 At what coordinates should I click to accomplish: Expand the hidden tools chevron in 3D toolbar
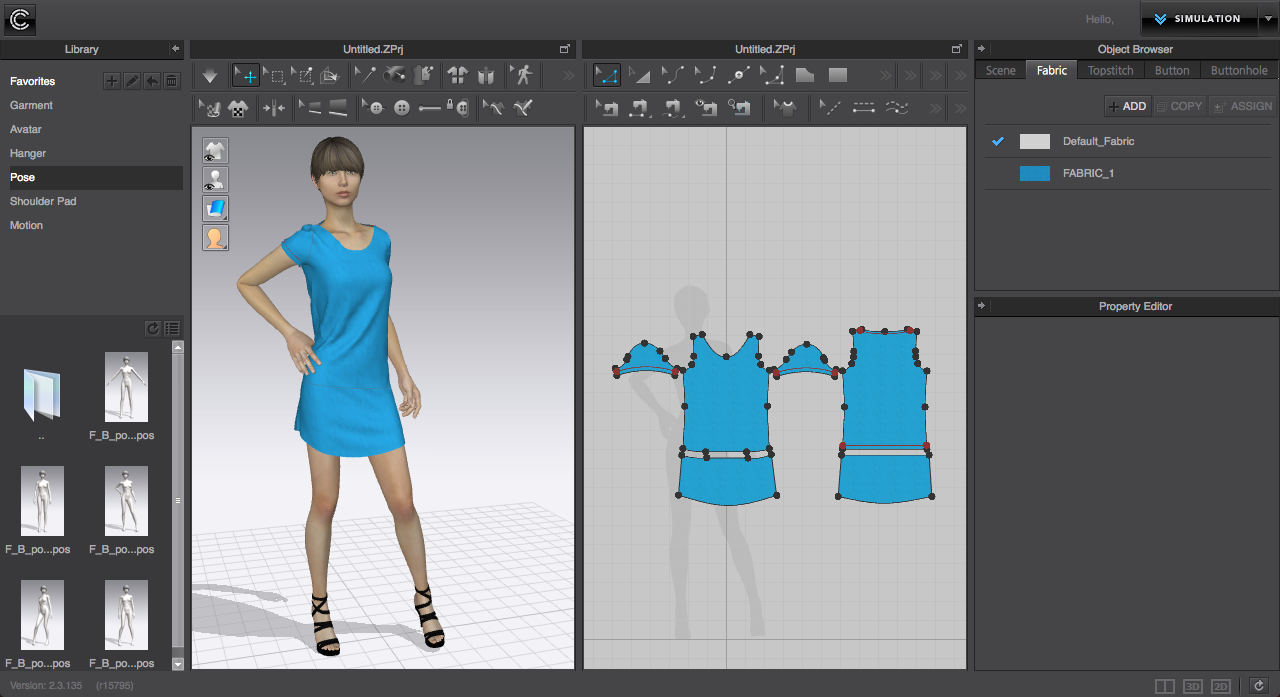tap(568, 75)
